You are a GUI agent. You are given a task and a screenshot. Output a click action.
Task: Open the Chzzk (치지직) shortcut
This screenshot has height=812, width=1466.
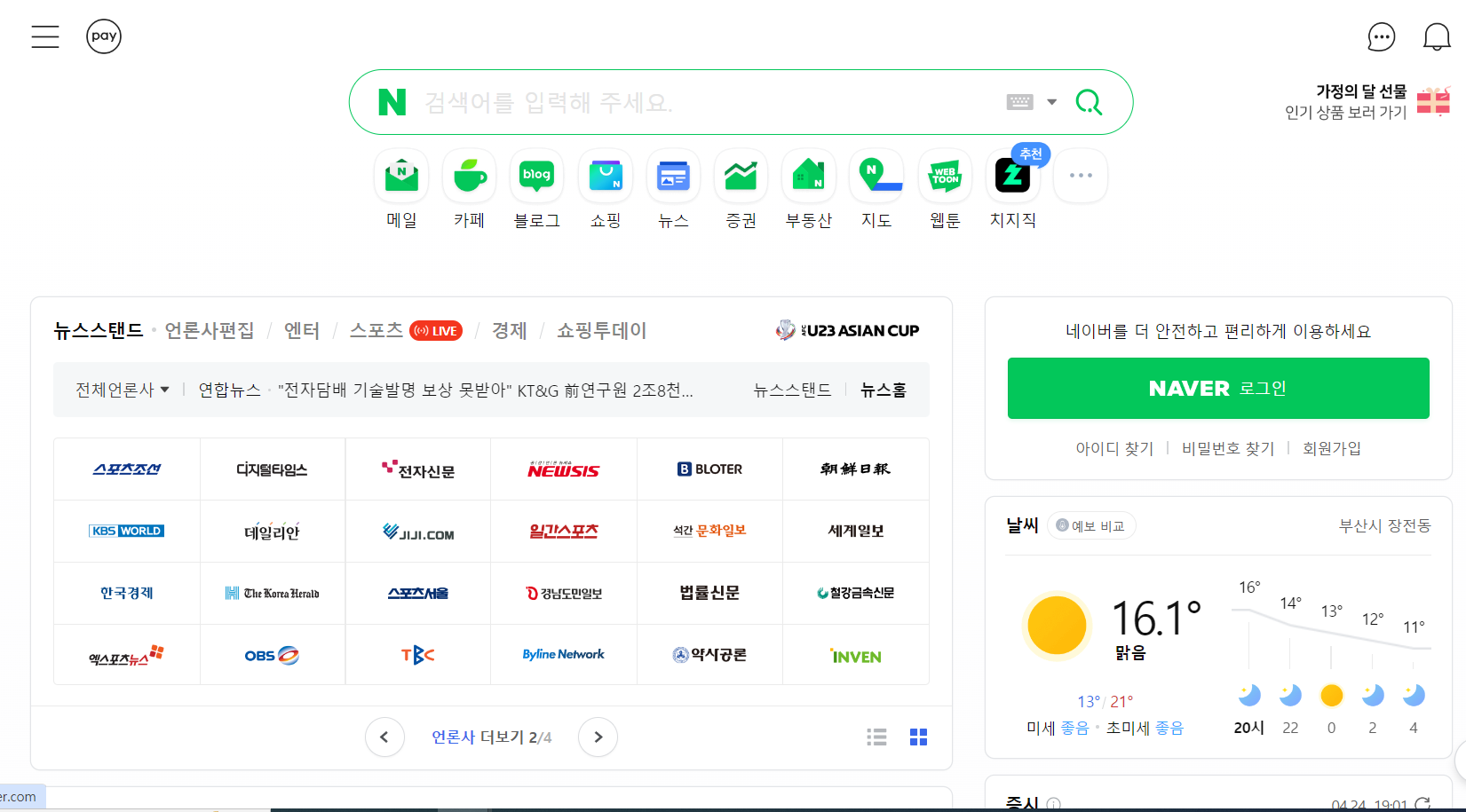click(1013, 190)
